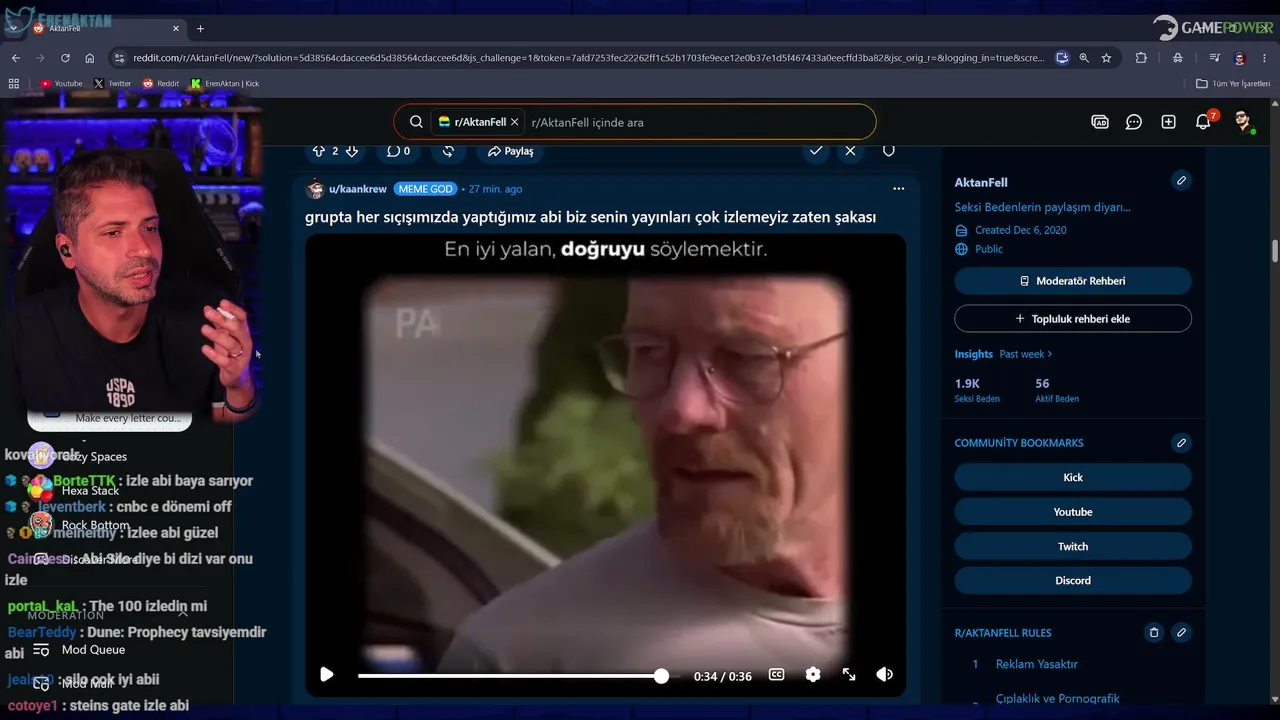Viewport: 1280px width, 720px height.
Task: Play the Breaking Bad meme video
Action: (326, 675)
